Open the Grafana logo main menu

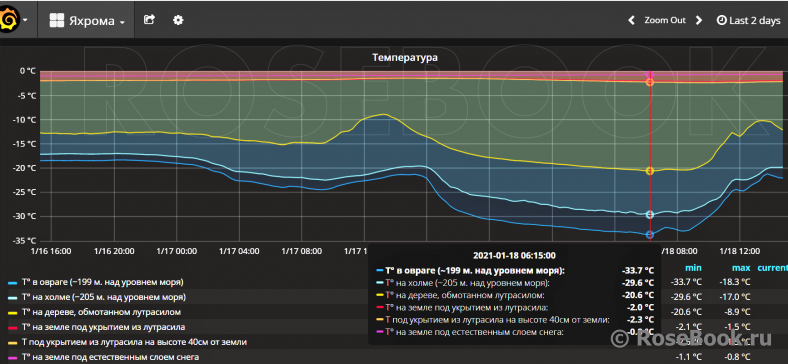point(13,20)
